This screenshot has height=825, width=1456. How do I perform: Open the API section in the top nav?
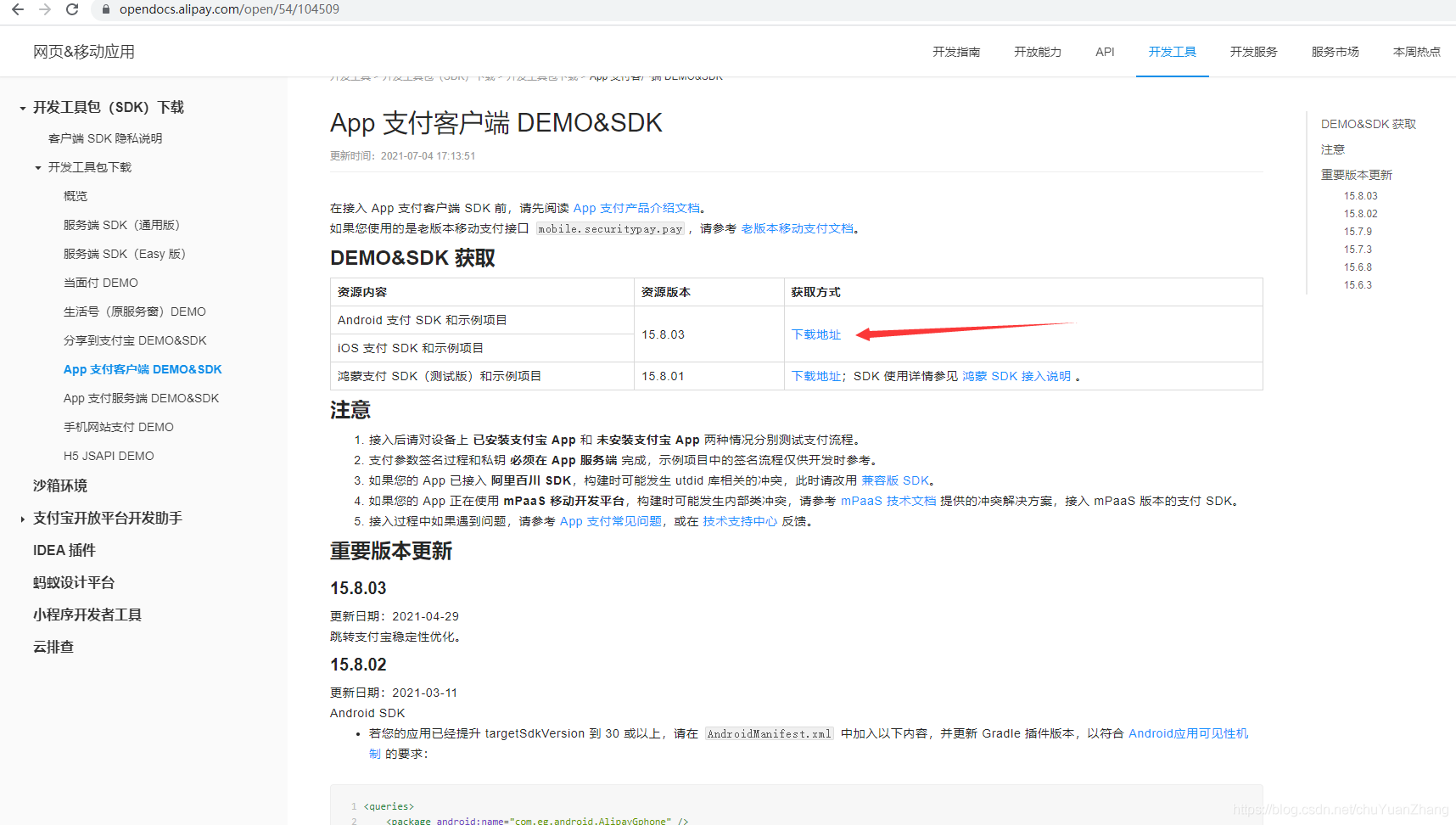tap(1104, 51)
